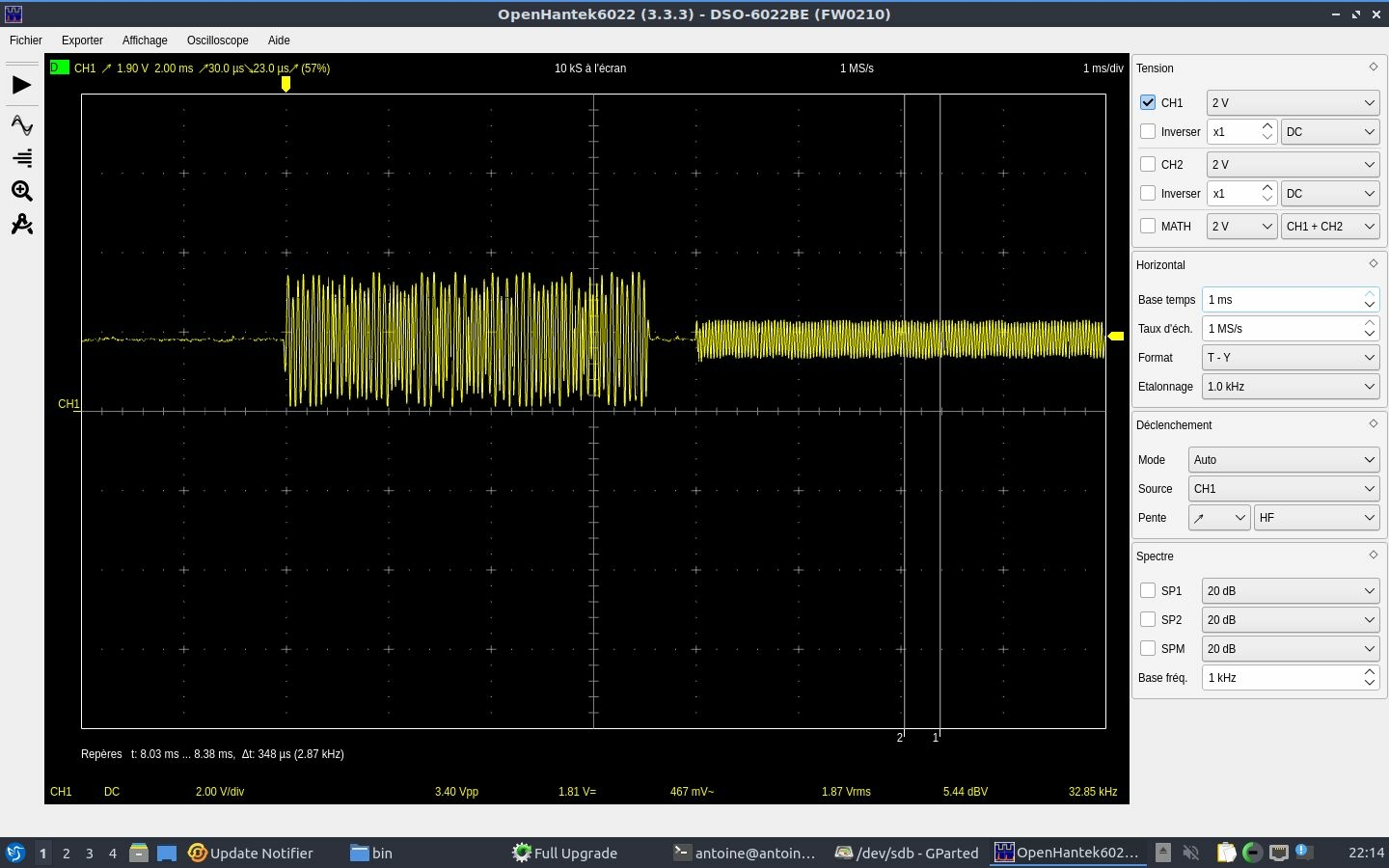1389x868 pixels.
Task: Open the SP2 20 dB dropdown
Action: click(x=1290, y=619)
